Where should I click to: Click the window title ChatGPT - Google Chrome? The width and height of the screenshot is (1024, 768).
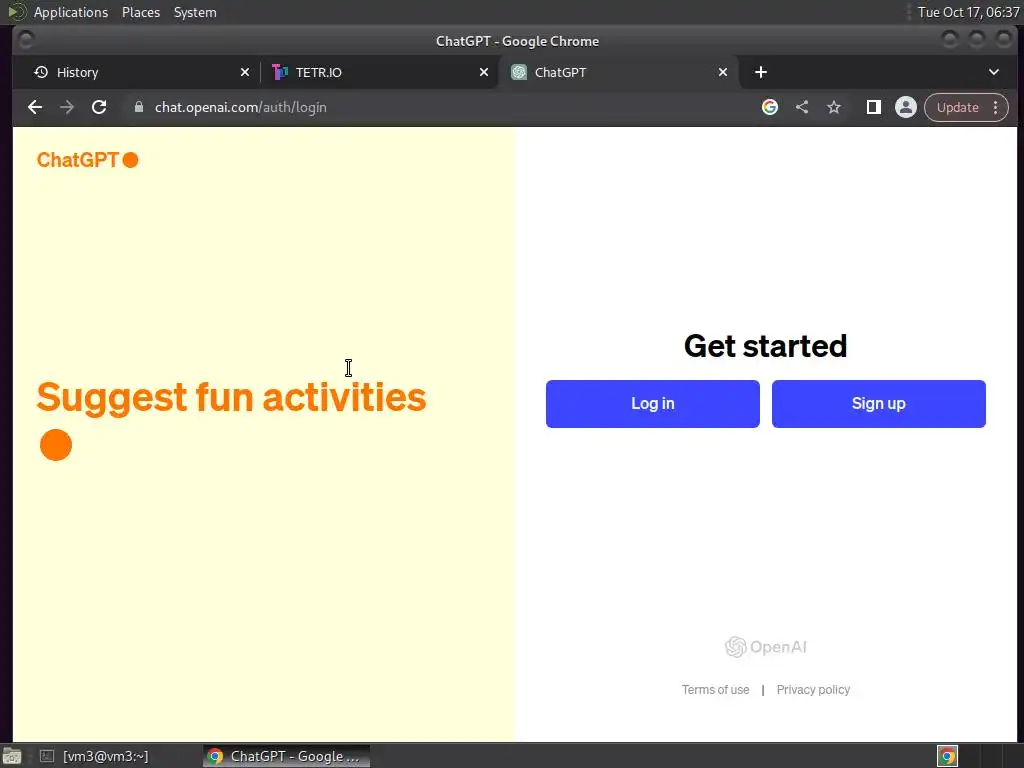(x=517, y=41)
